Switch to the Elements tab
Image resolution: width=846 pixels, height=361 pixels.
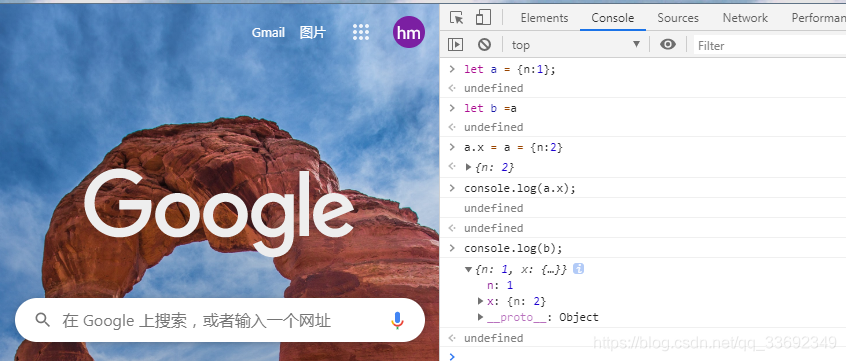coord(544,18)
